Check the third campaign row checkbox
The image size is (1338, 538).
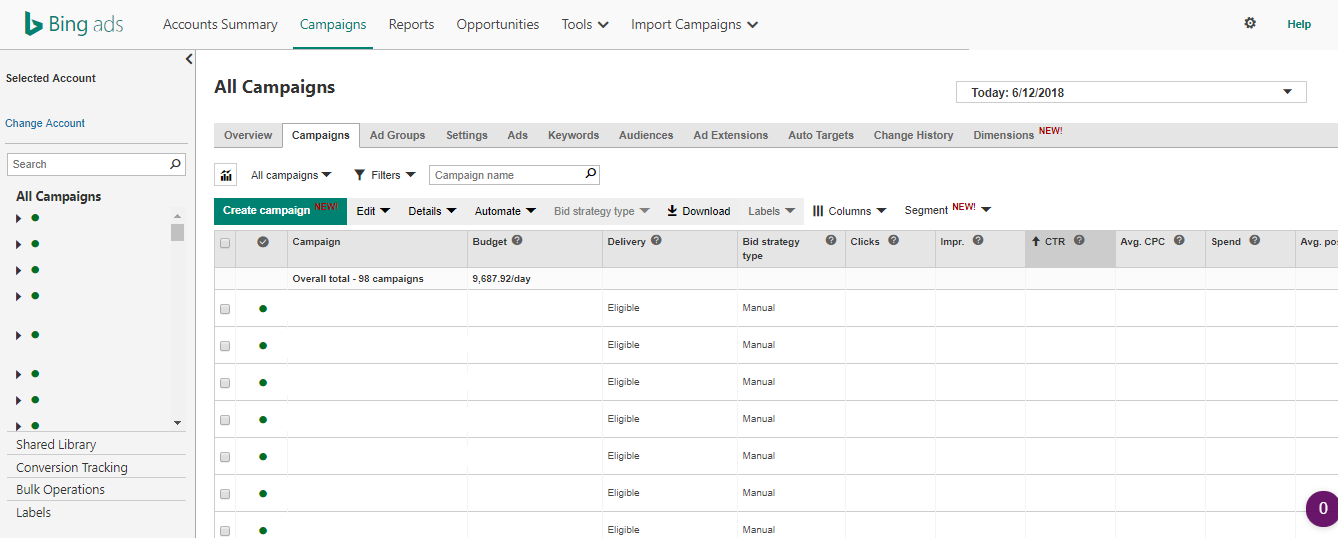(x=225, y=383)
